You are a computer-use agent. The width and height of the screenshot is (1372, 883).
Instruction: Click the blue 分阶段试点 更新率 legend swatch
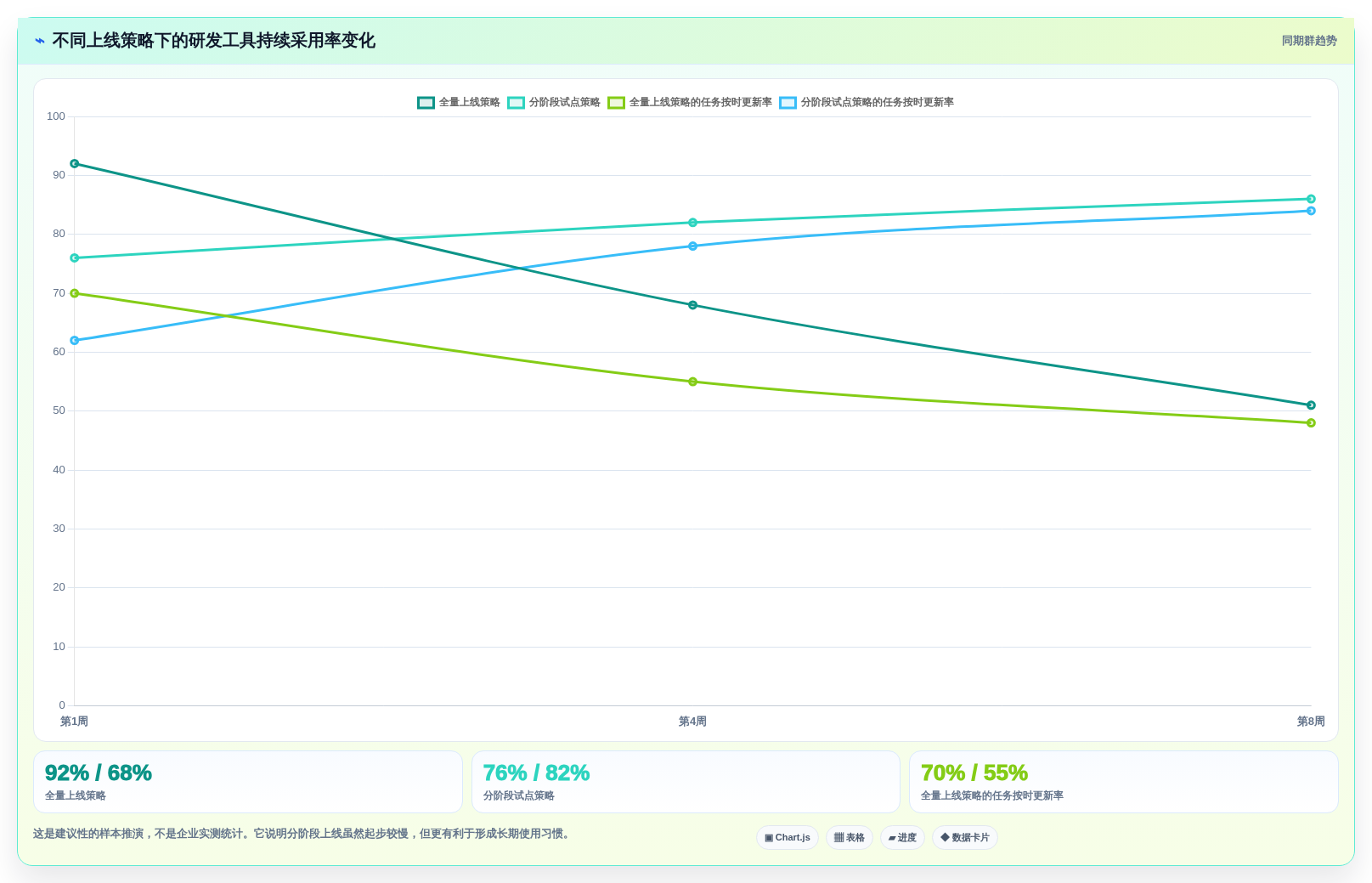pyautogui.click(x=788, y=103)
